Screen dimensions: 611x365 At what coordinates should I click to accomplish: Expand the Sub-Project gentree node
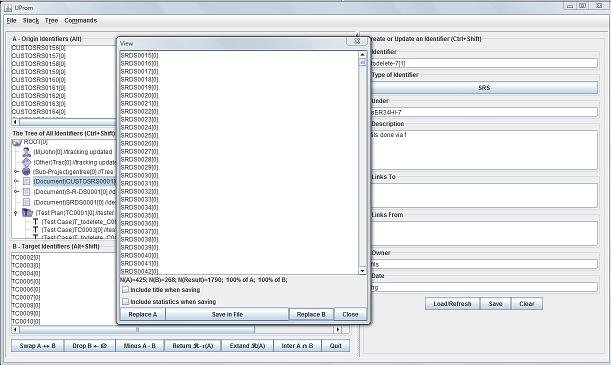coord(16,171)
